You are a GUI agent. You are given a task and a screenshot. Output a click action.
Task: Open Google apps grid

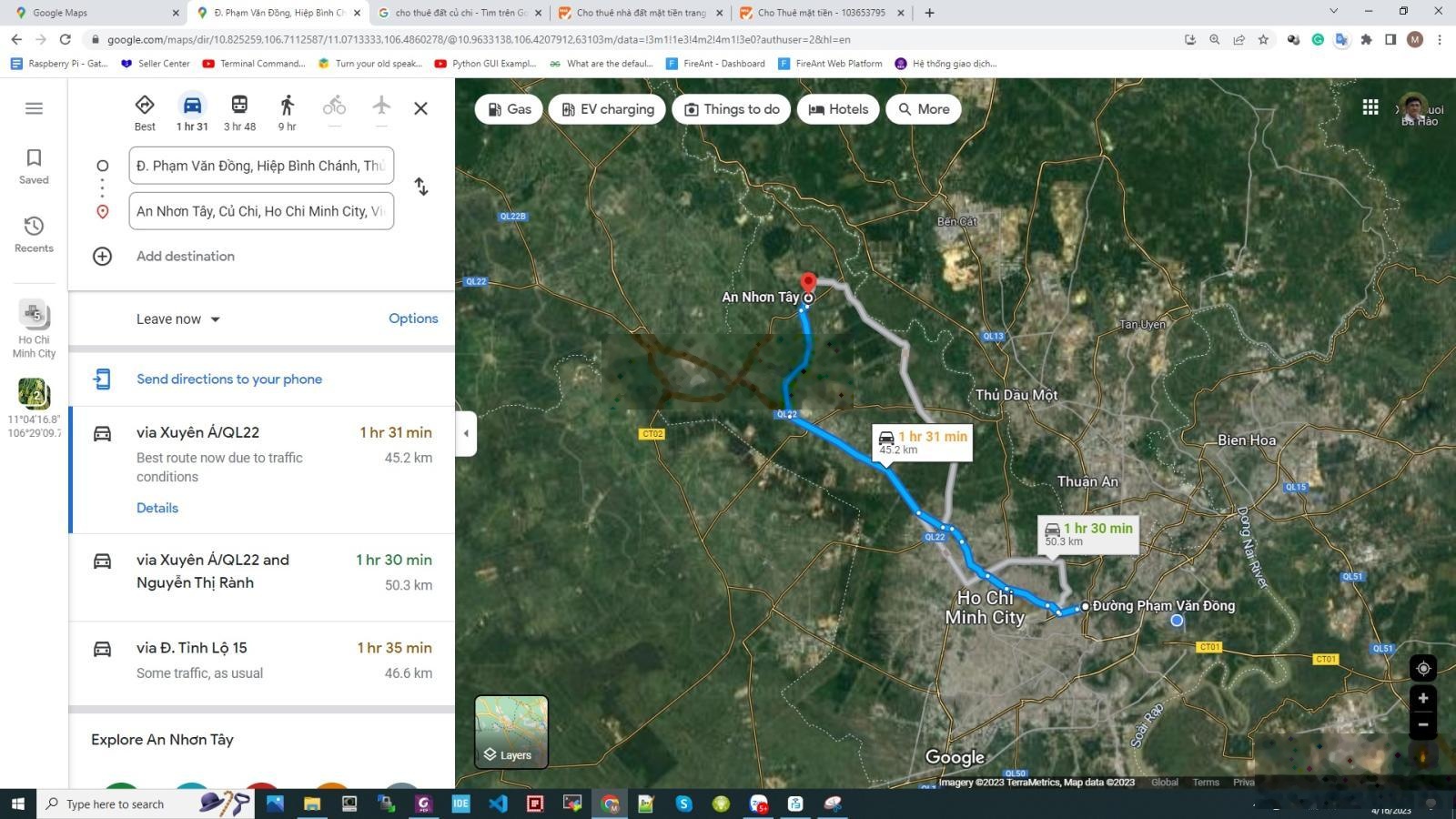pos(1370,107)
